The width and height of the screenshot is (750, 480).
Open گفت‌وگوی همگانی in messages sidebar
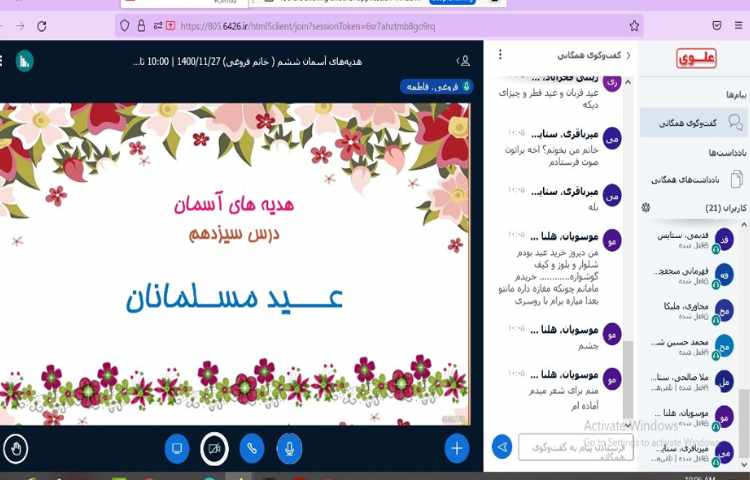pos(694,123)
